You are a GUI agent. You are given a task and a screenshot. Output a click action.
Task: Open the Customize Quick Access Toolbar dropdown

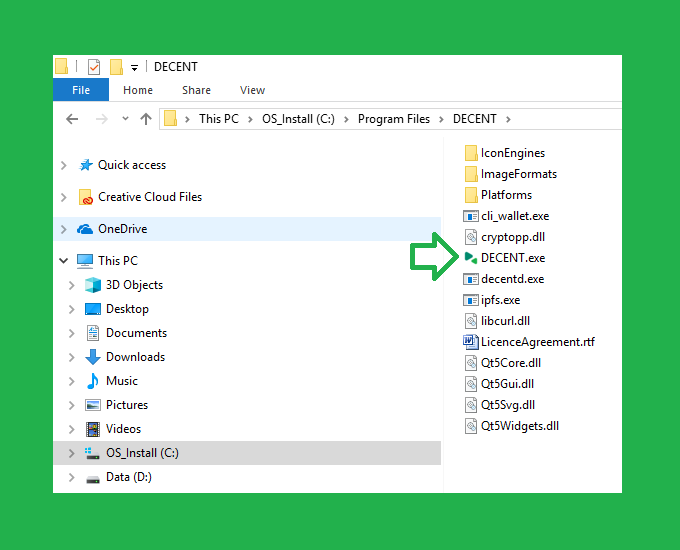(134, 68)
